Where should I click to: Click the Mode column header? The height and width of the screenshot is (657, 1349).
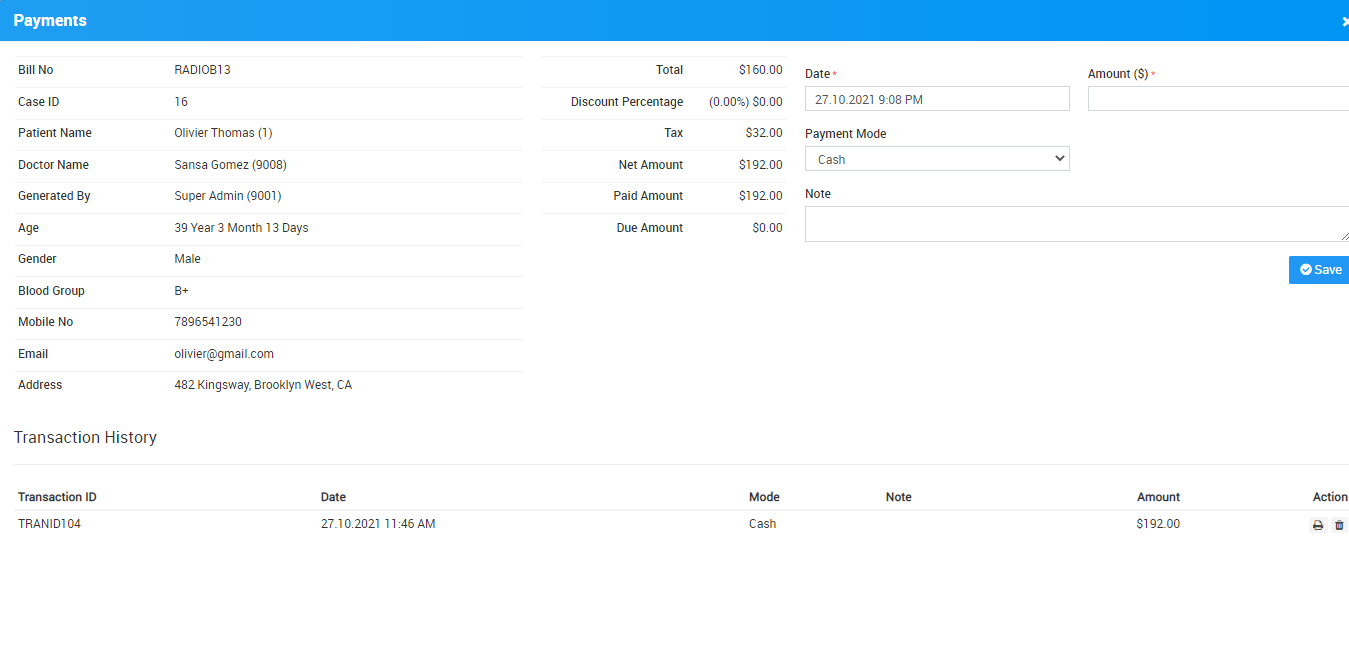click(764, 497)
